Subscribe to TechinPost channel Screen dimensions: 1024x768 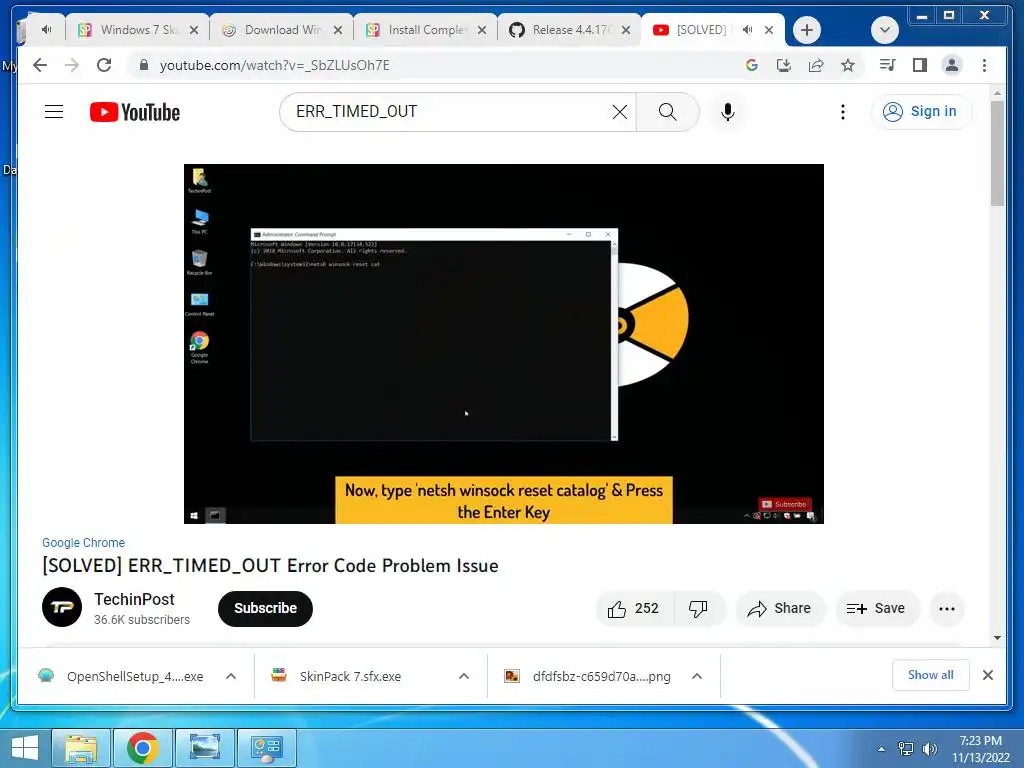[x=265, y=609]
